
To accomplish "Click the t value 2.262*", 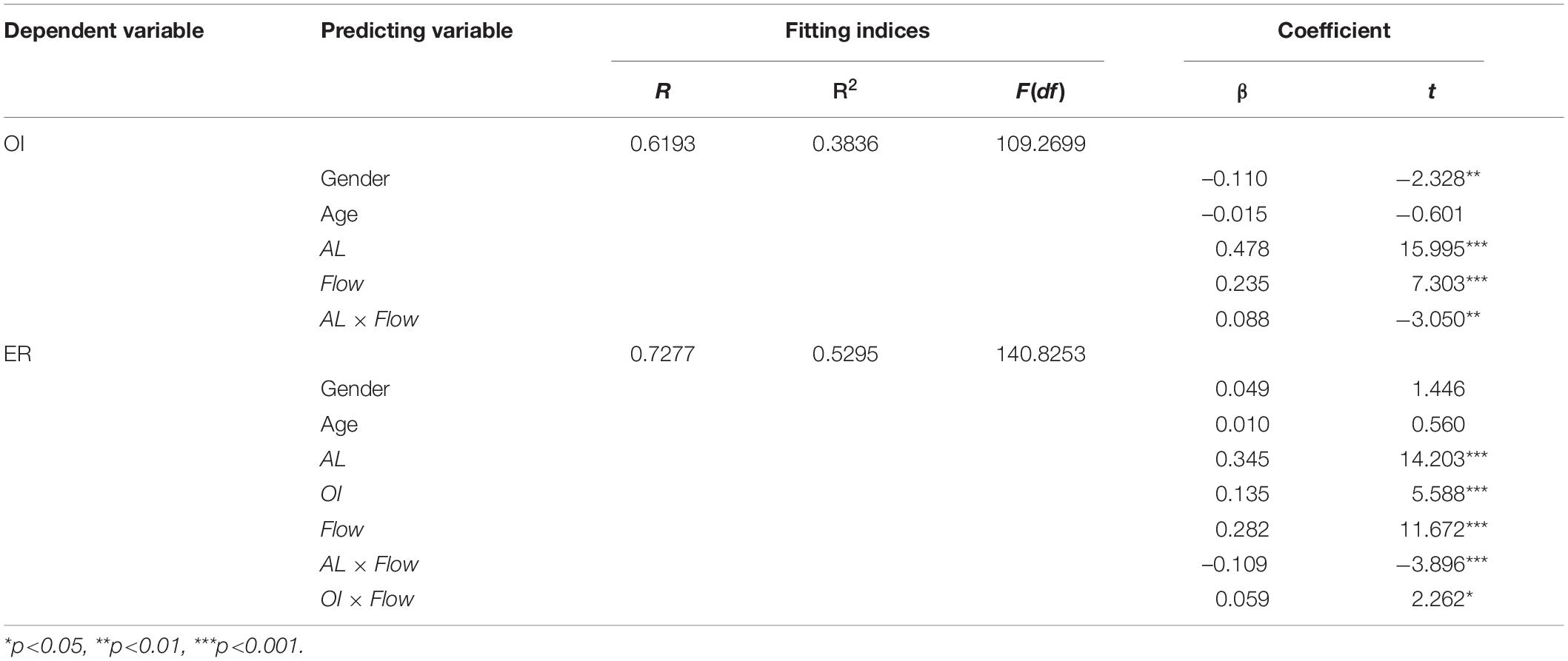I will coord(1441,599).
